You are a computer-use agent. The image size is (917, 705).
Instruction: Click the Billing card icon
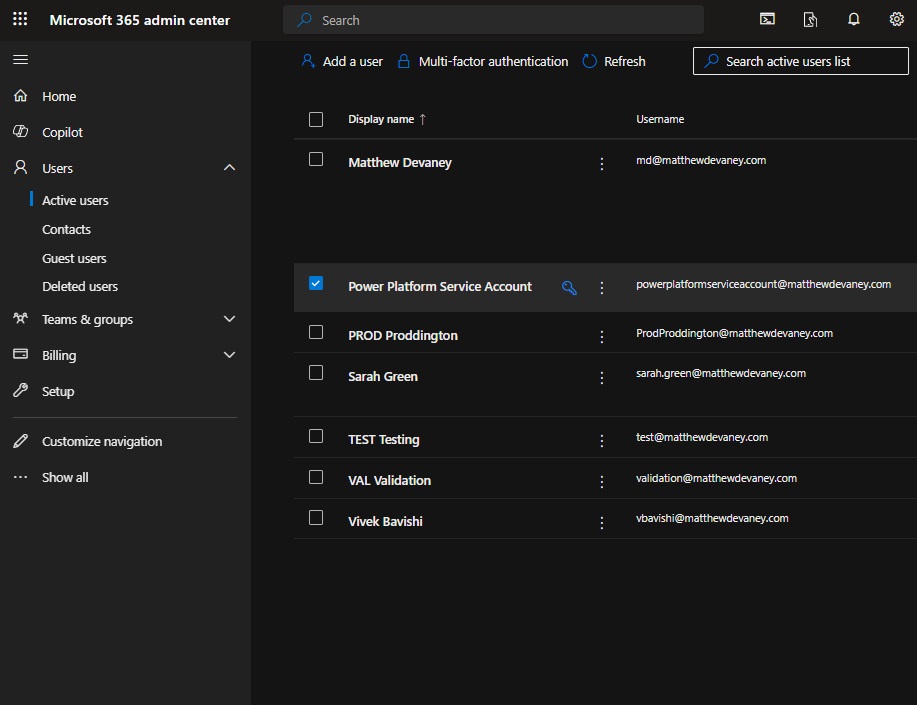[20, 354]
